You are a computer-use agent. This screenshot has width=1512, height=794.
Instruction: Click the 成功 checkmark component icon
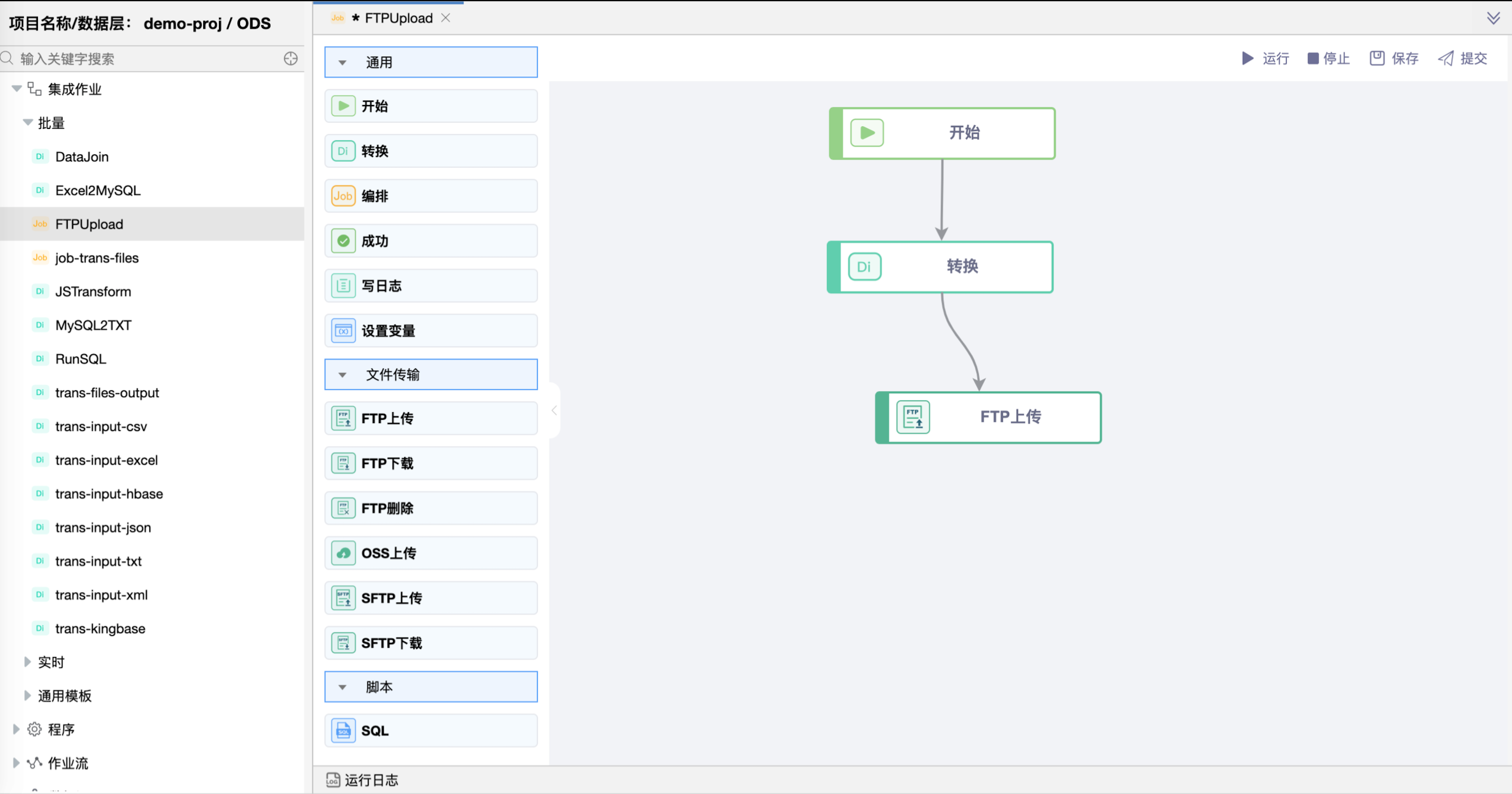(343, 241)
